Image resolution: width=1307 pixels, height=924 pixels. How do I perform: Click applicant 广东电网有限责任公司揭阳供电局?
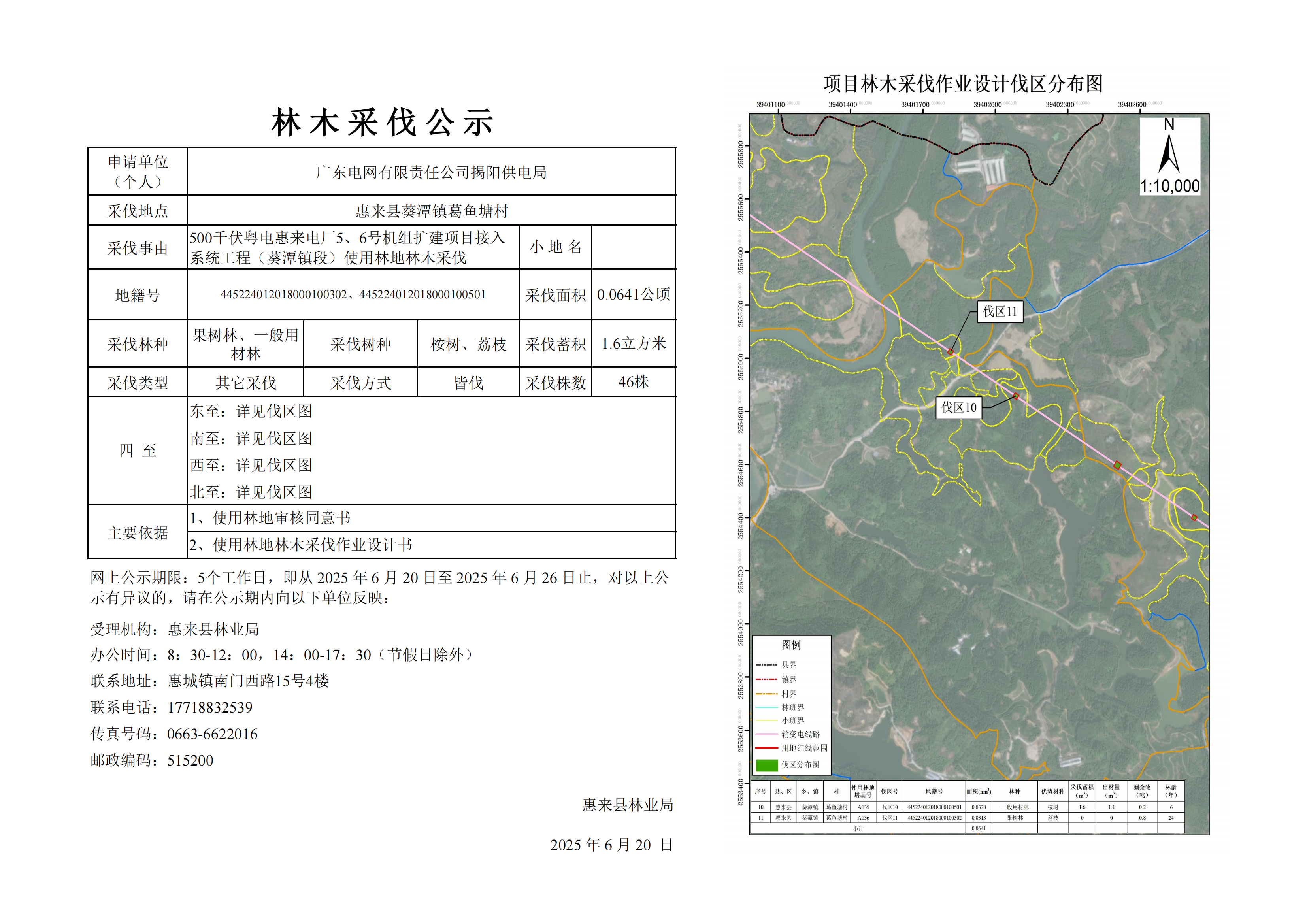click(x=432, y=172)
